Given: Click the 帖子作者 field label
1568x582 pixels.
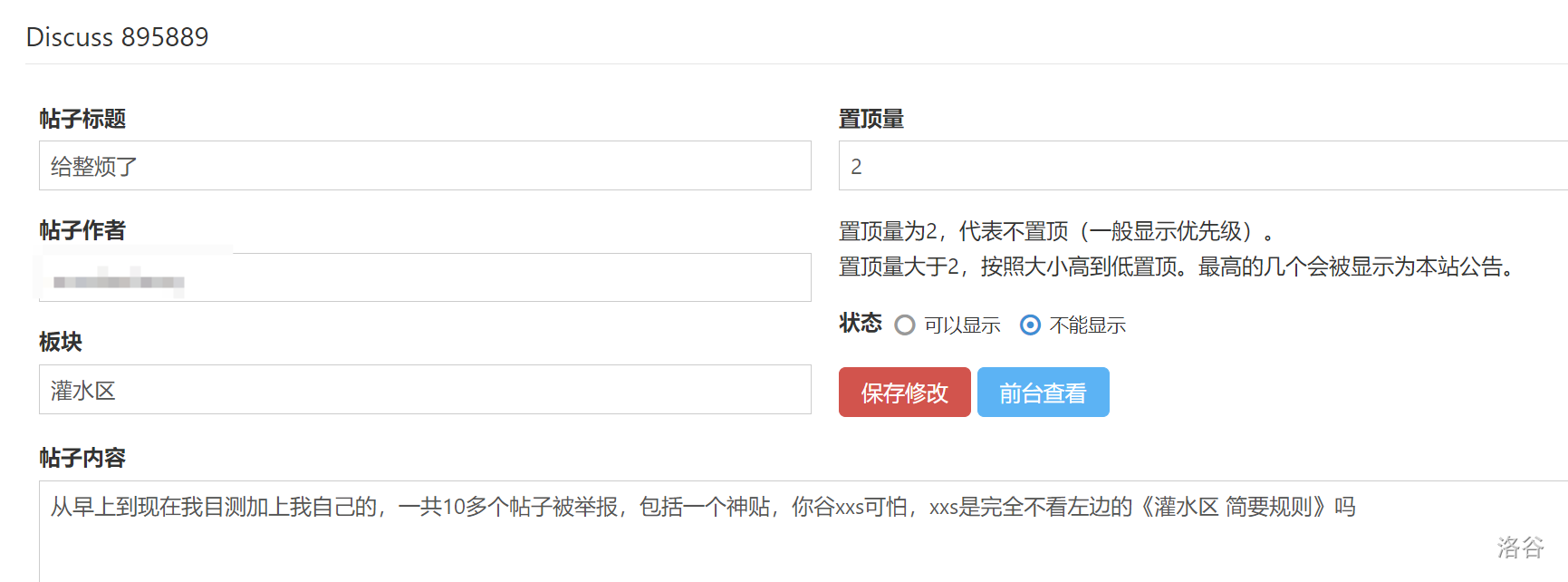Looking at the screenshot, I should click(x=82, y=230).
